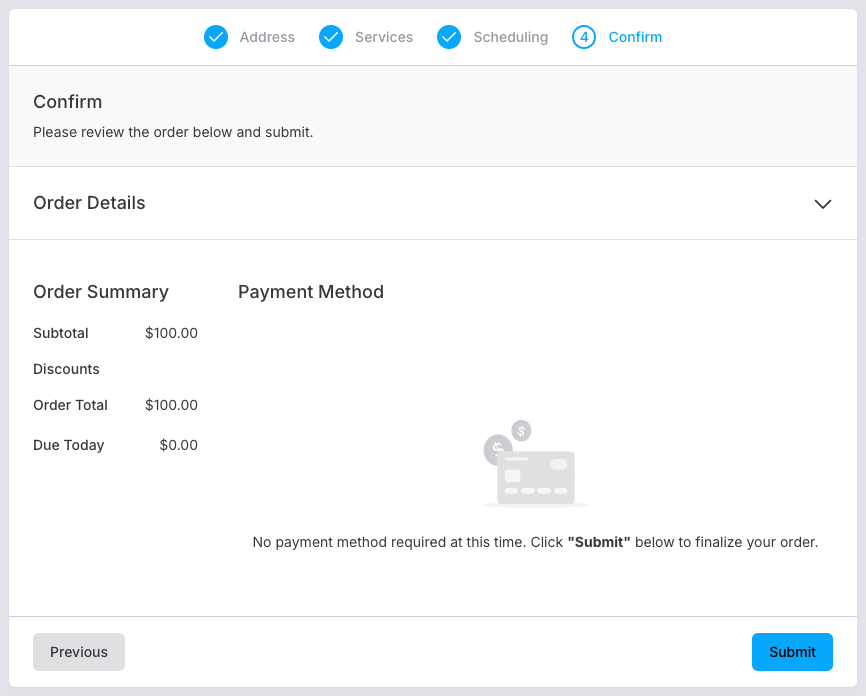The width and height of the screenshot is (866, 696).
Task: Click the Address step checkmark icon
Action: 216,37
